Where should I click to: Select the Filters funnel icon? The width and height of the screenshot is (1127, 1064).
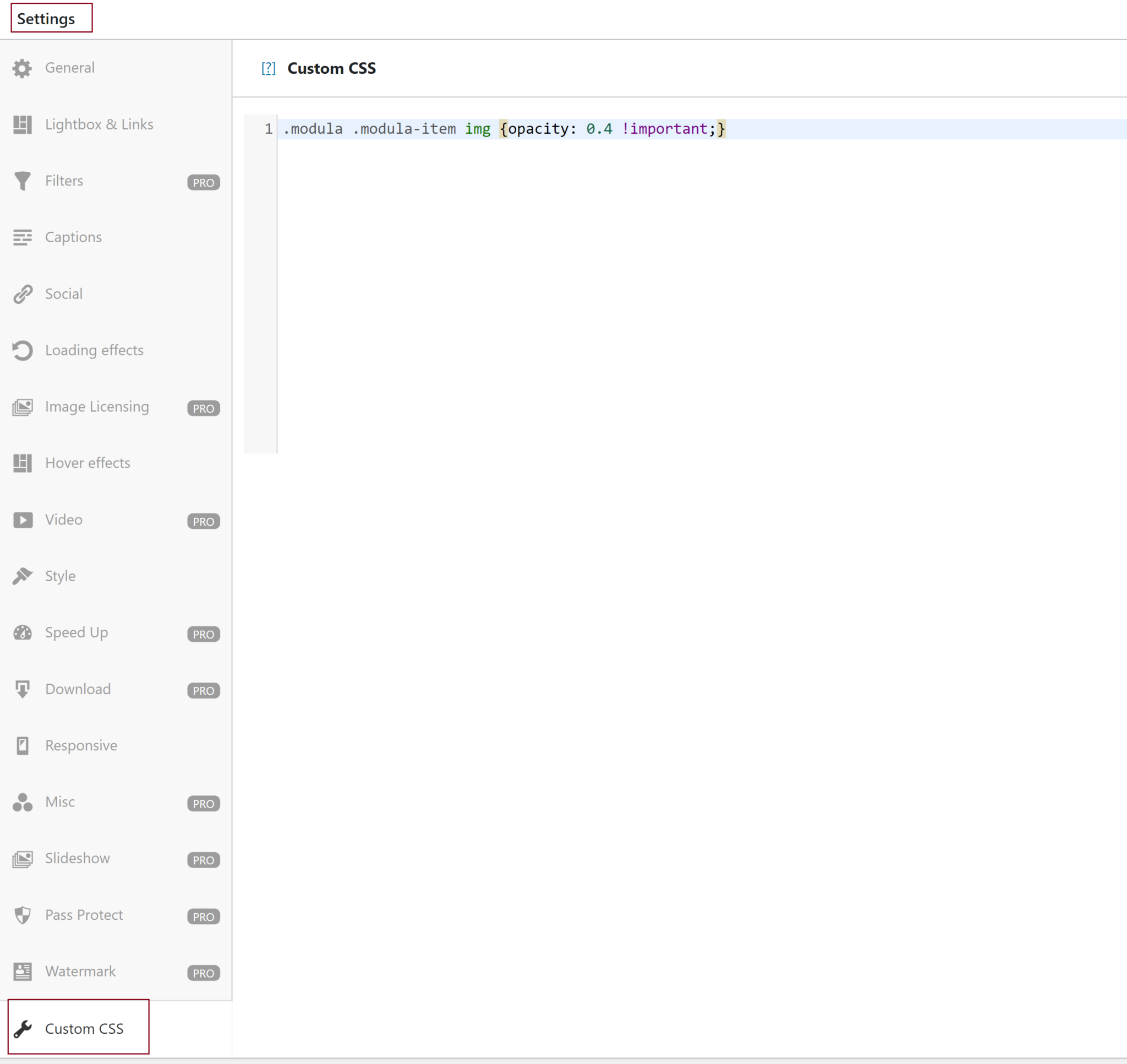click(22, 181)
